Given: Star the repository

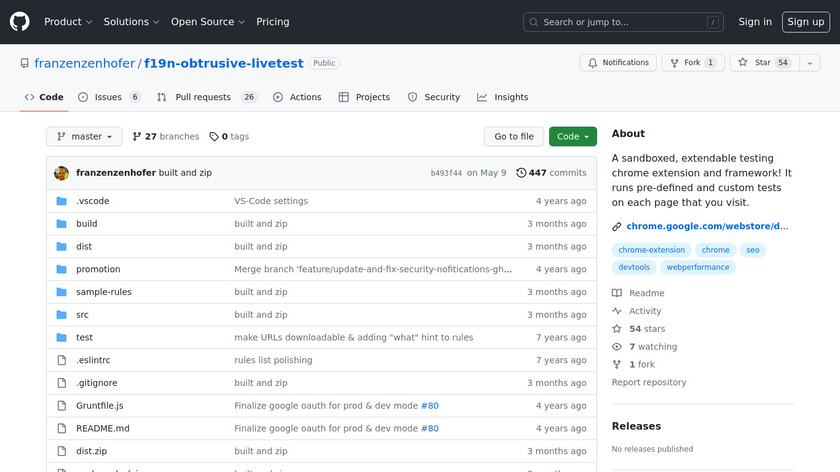Looking at the screenshot, I should [755, 63].
